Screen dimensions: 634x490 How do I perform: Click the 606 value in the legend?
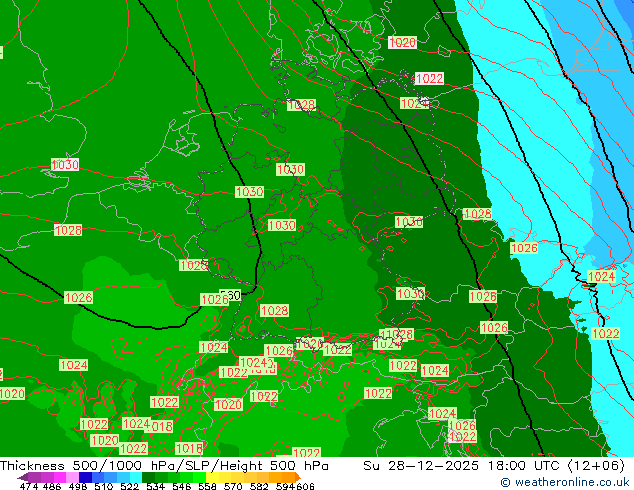(306, 486)
